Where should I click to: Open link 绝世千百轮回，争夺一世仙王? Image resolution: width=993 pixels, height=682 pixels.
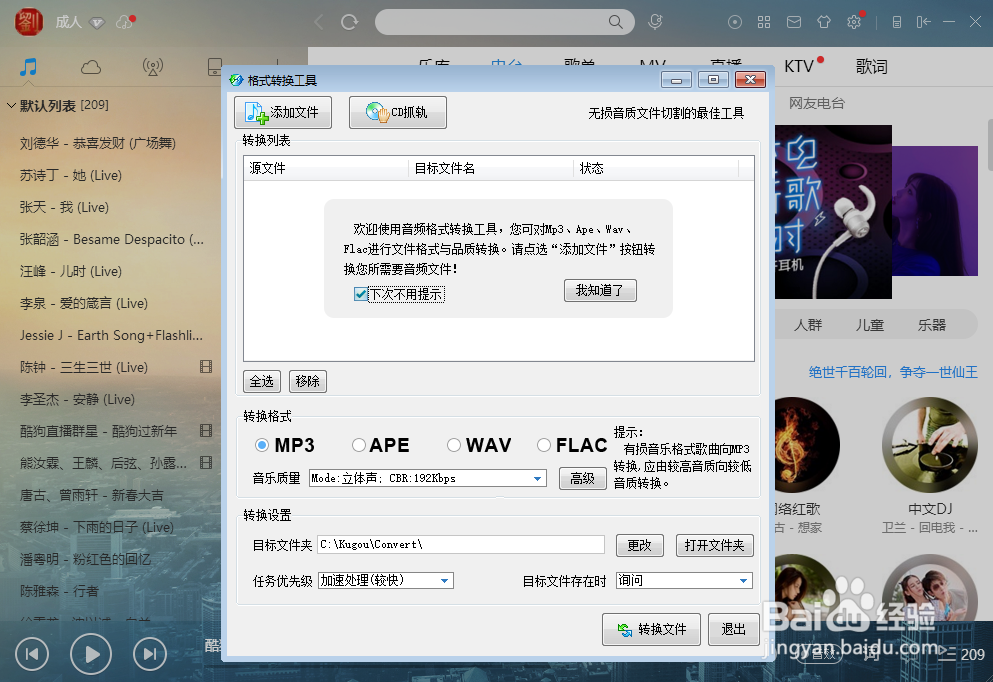893,372
